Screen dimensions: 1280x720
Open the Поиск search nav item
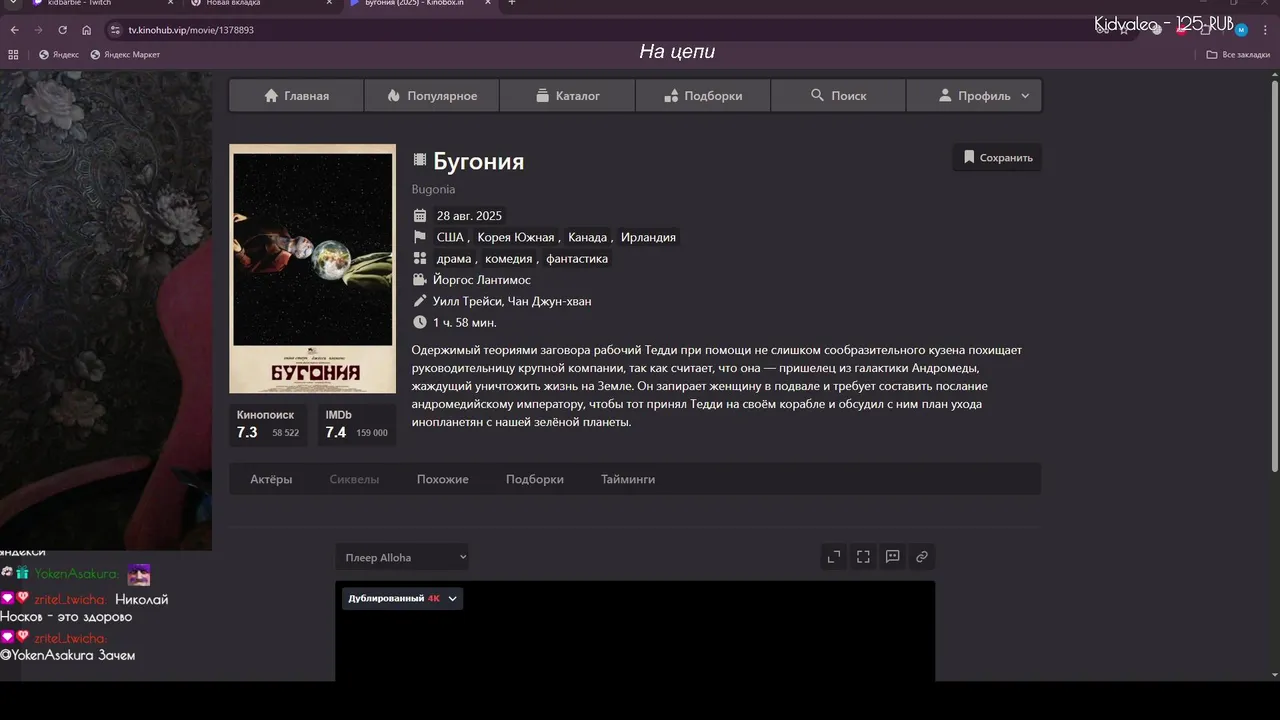(x=838, y=96)
